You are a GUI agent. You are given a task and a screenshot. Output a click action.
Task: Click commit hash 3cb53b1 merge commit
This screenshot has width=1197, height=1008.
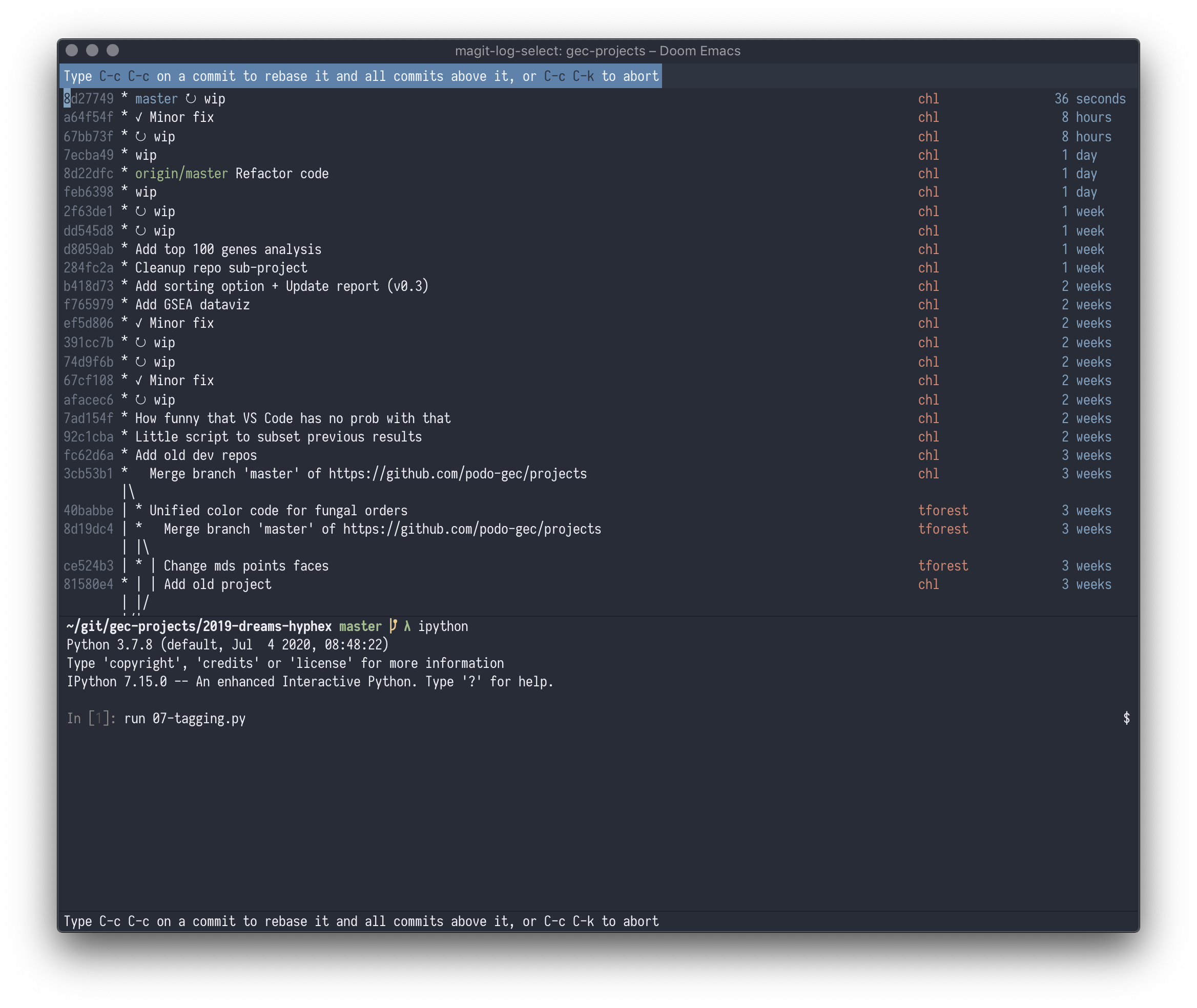(x=89, y=474)
